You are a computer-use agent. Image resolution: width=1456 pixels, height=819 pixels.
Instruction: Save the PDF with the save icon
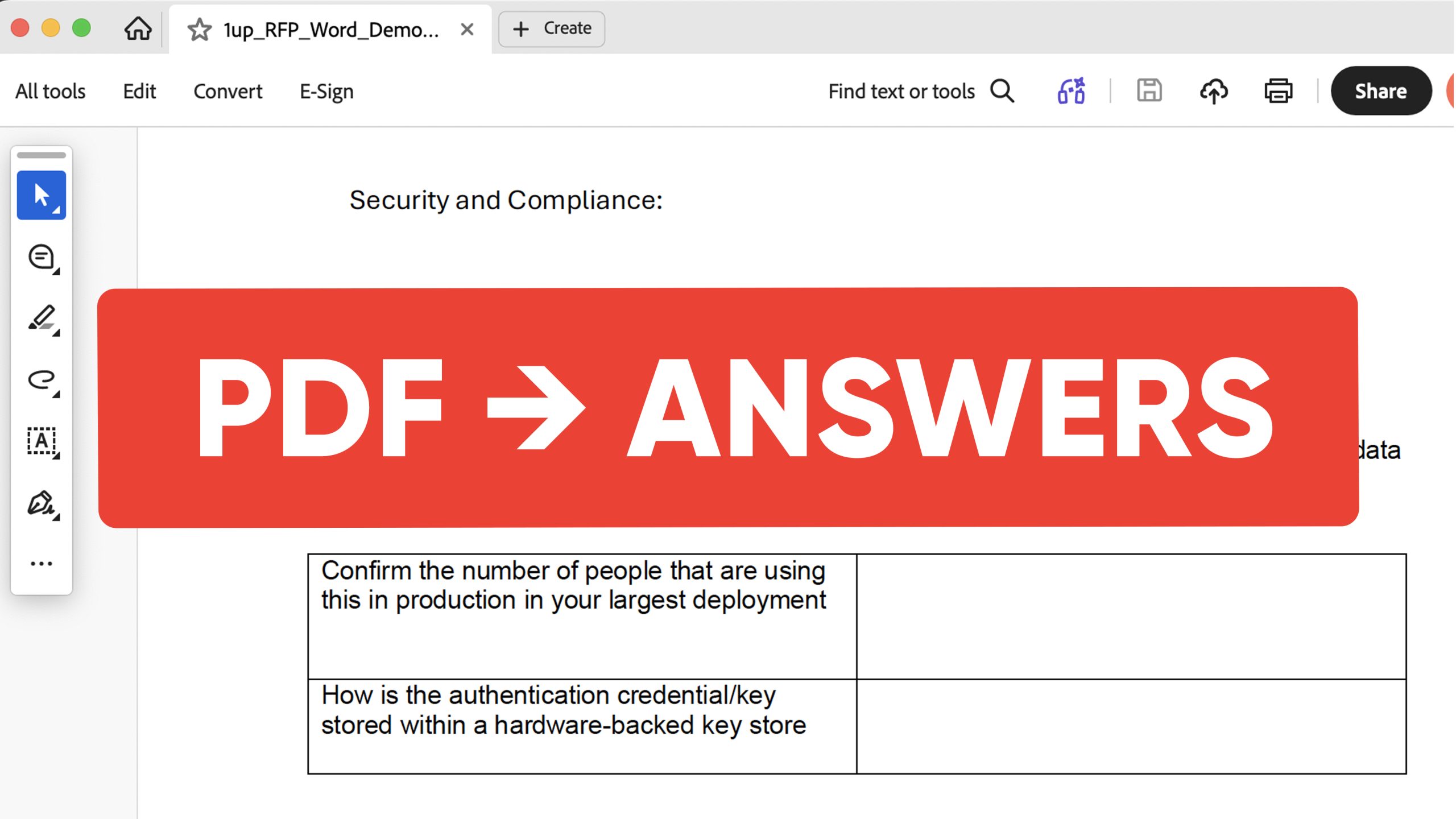pos(1149,91)
